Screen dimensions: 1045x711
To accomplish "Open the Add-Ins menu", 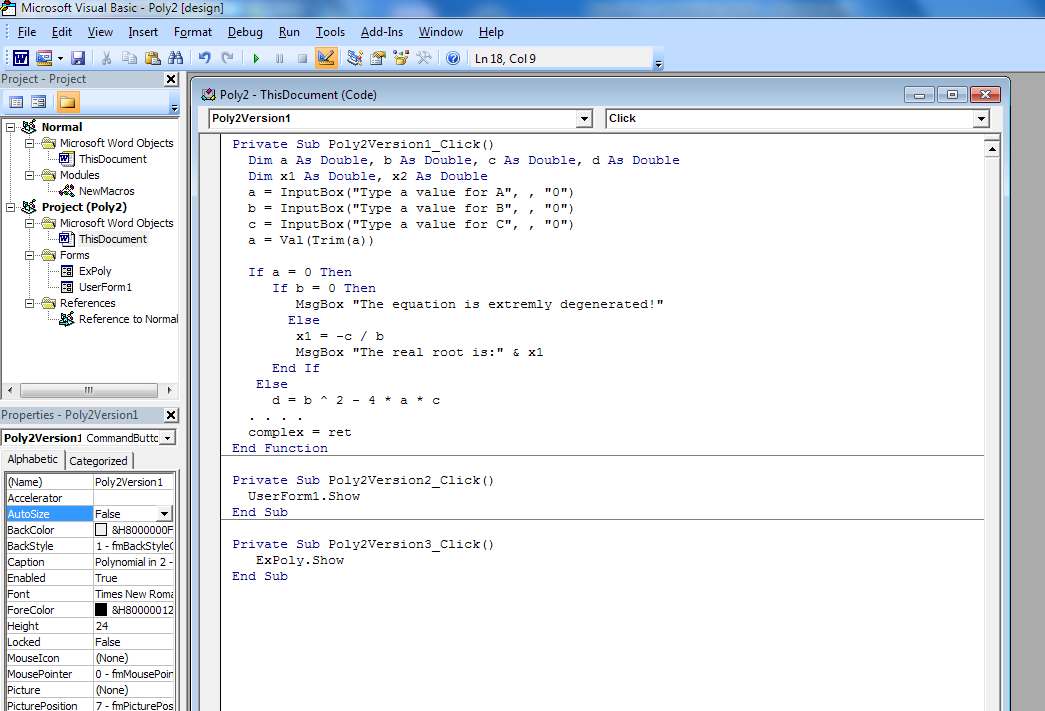I will tap(382, 32).
